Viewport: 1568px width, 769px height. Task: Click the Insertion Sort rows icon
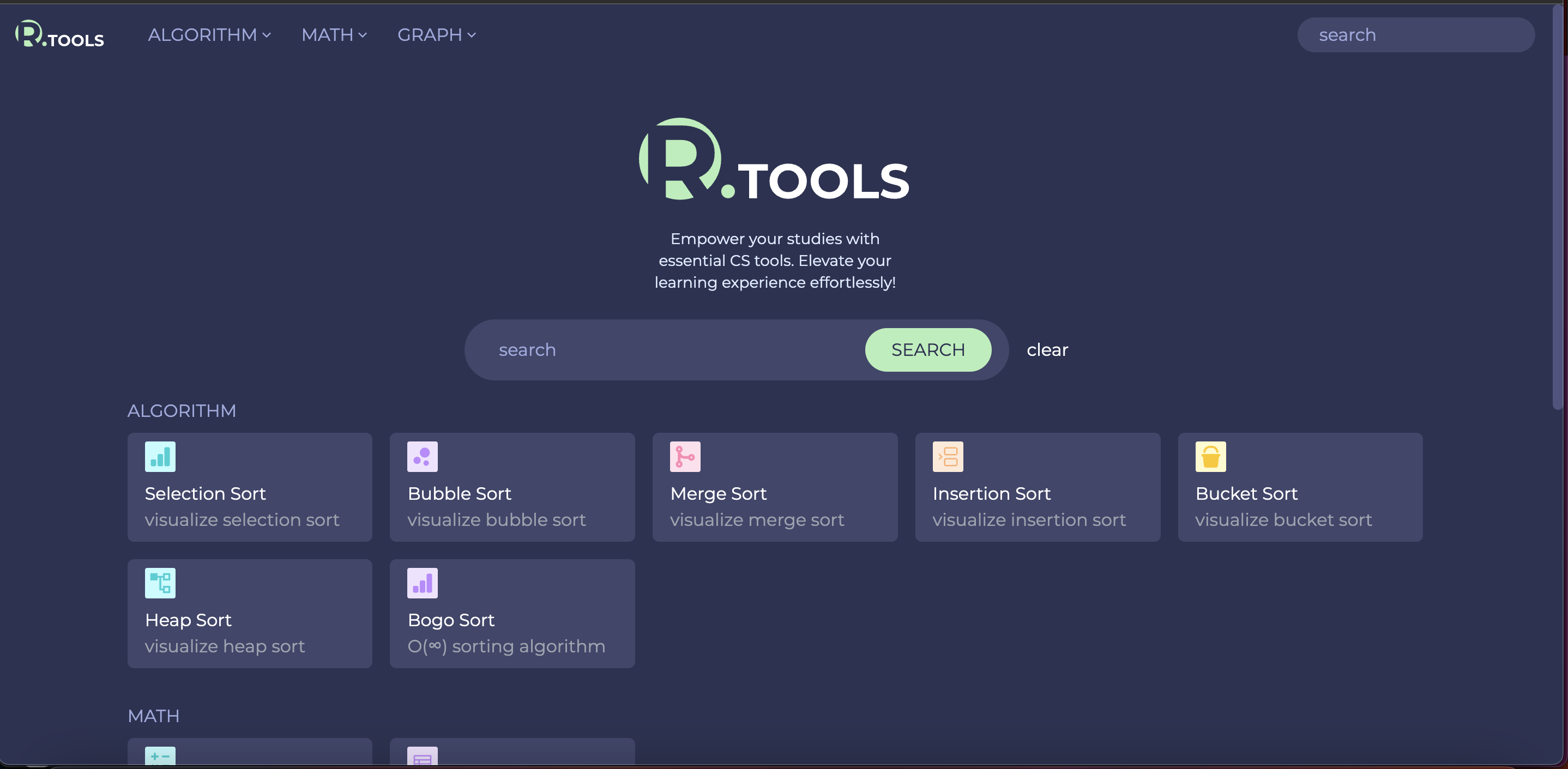[948, 456]
